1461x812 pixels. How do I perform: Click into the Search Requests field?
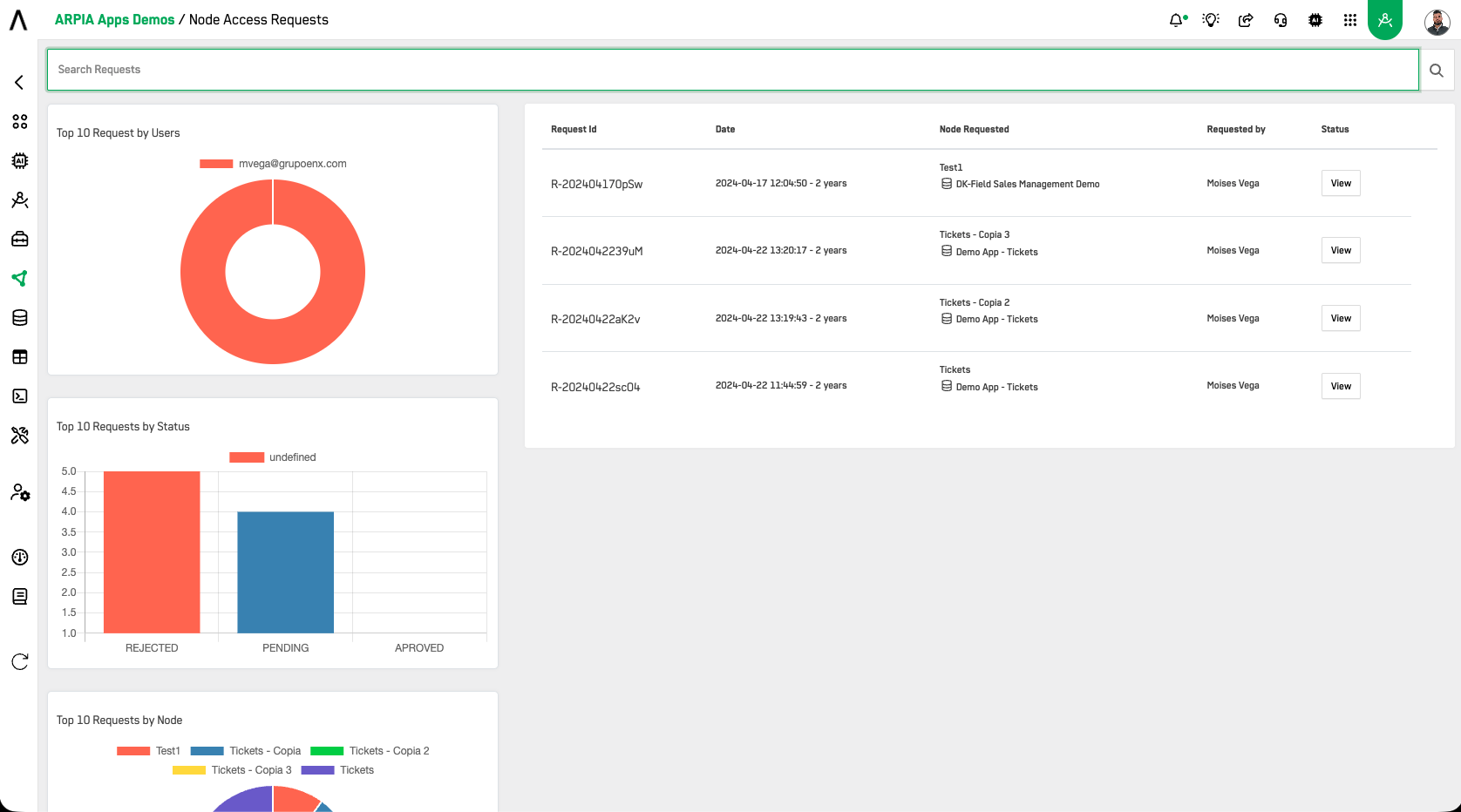coord(732,70)
